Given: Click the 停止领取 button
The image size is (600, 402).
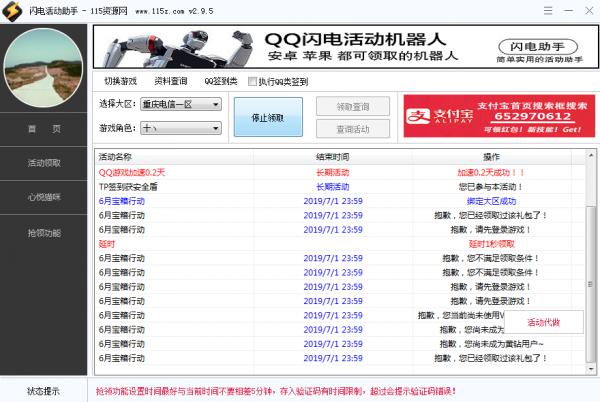Looking at the screenshot, I should tap(268, 117).
